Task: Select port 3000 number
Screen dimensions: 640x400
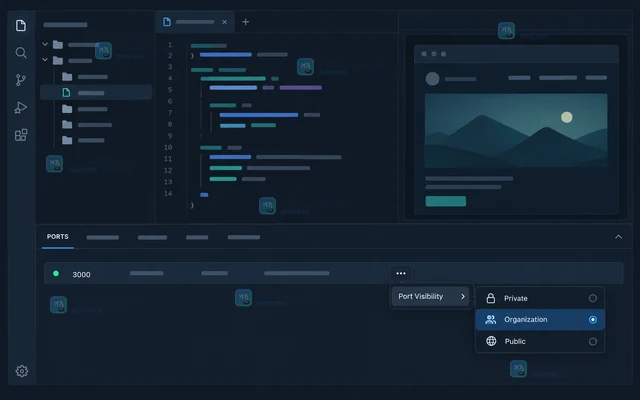Action: (81, 275)
